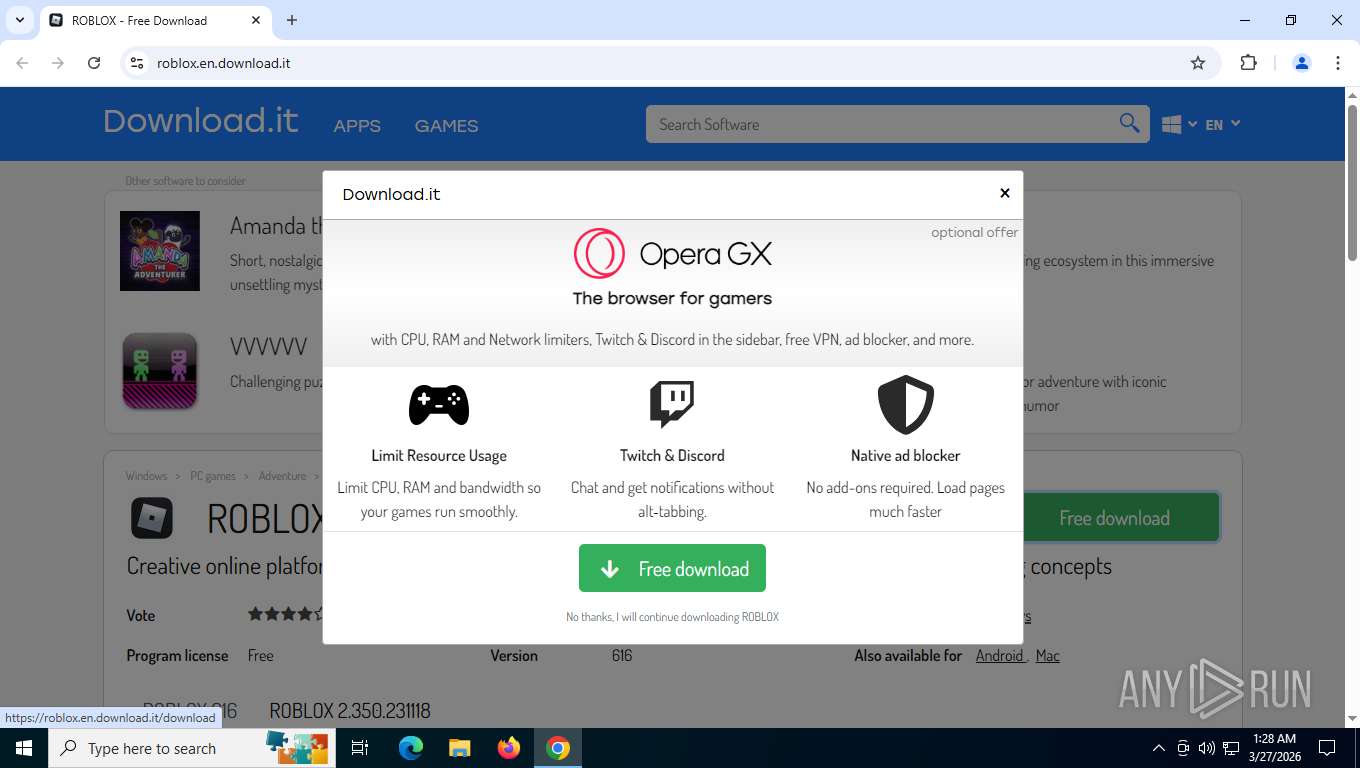Screen dimensions: 1360x768
Task: Open the tab search dropdown arrow
Action: (x=19, y=20)
